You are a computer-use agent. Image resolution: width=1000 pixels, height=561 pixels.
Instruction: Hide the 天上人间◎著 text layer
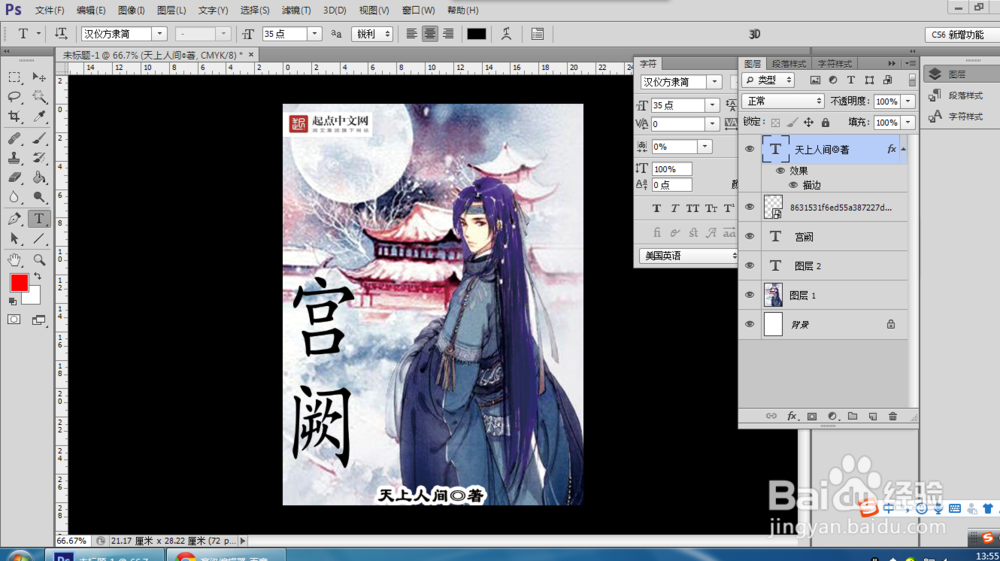[749, 149]
